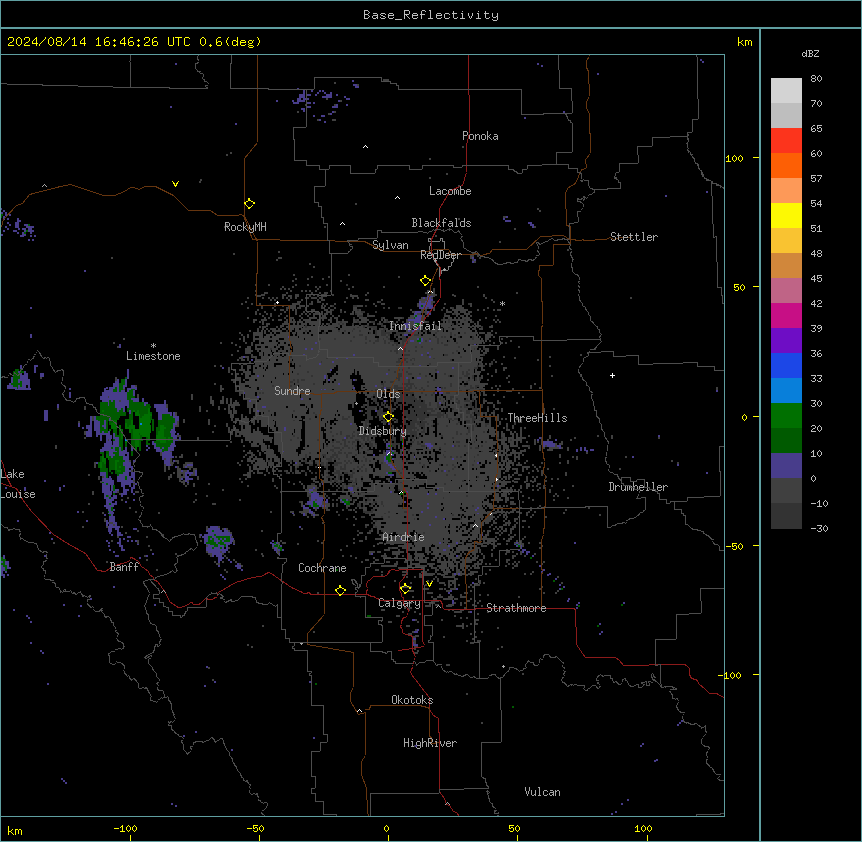Click the Sundre city label
This screenshot has height=842, width=862.
[292, 391]
